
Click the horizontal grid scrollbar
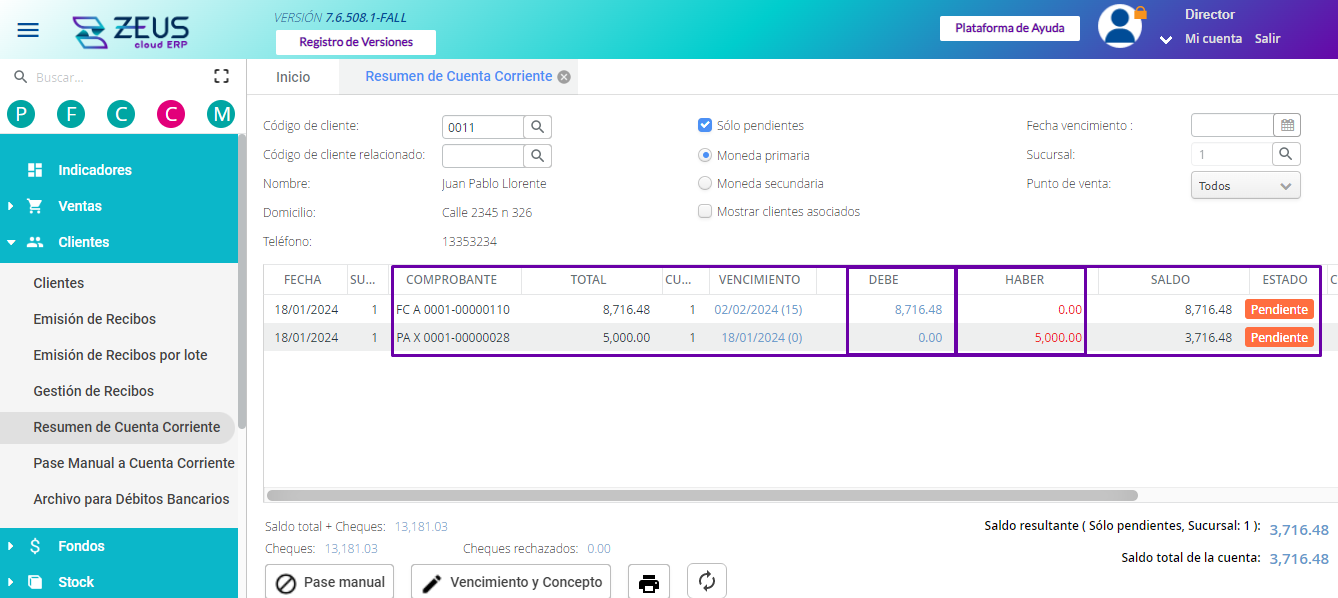[702, 495]
